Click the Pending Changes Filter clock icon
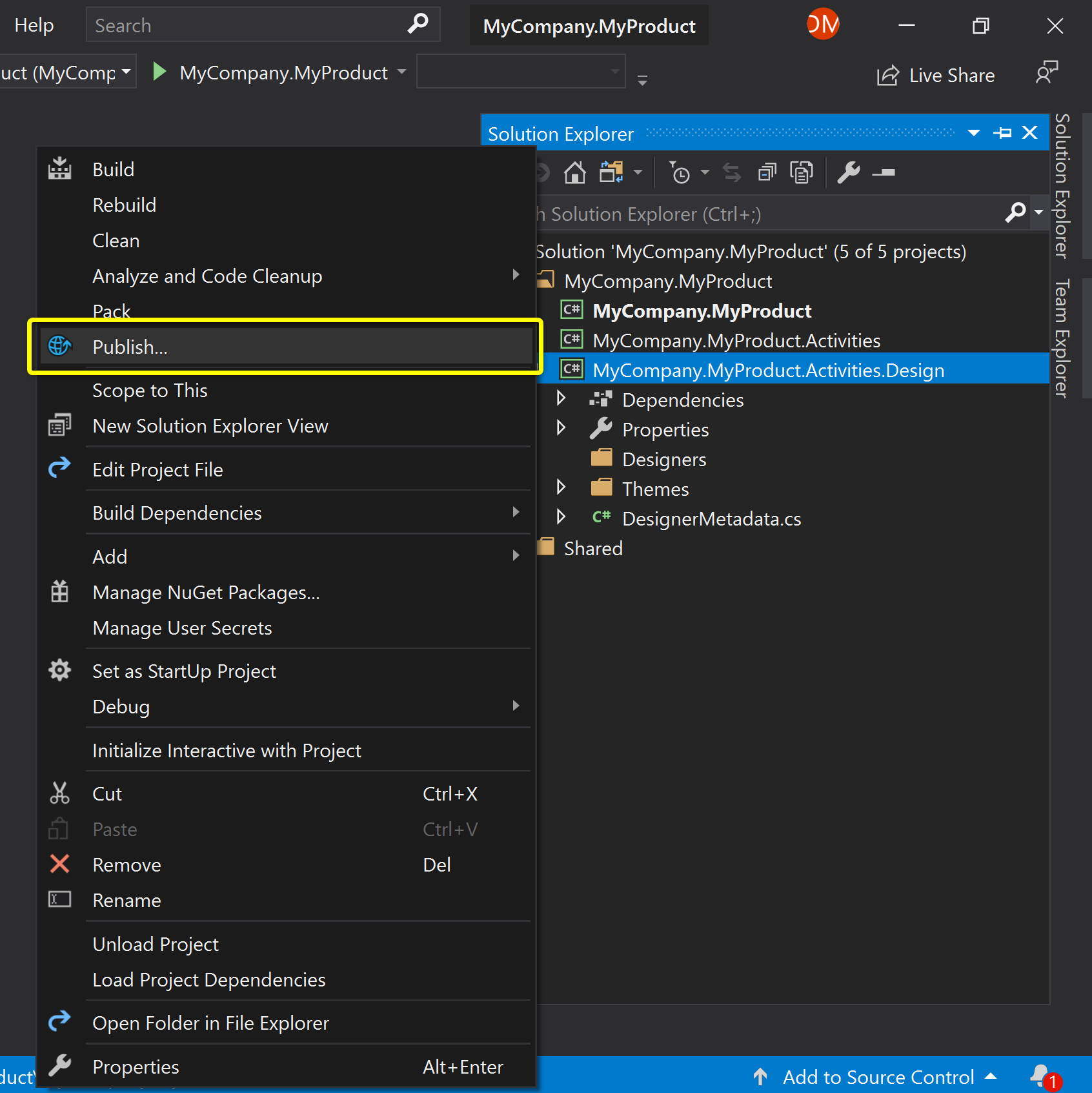Viewport: 1092px width, 1093px height. pyautogui.click(x=680, y=172)
